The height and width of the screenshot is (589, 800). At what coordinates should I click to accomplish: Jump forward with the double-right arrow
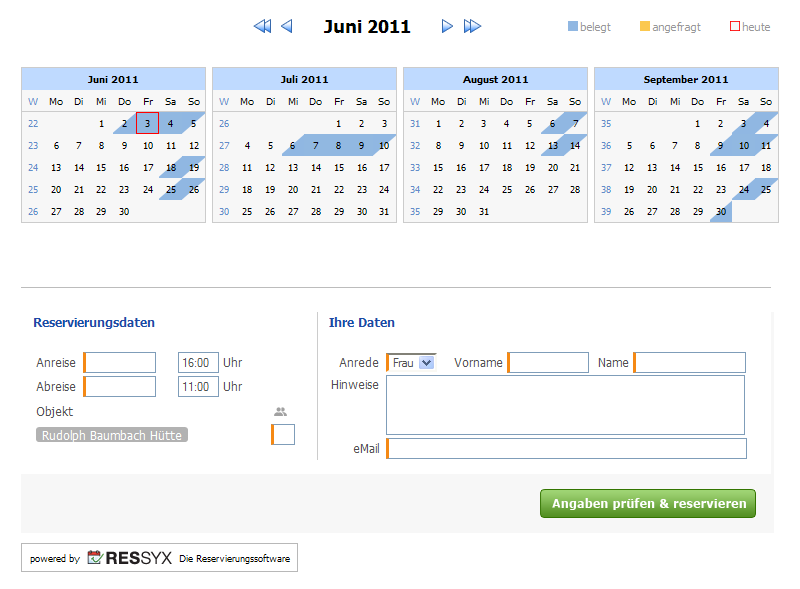click(x=472, y=27)
